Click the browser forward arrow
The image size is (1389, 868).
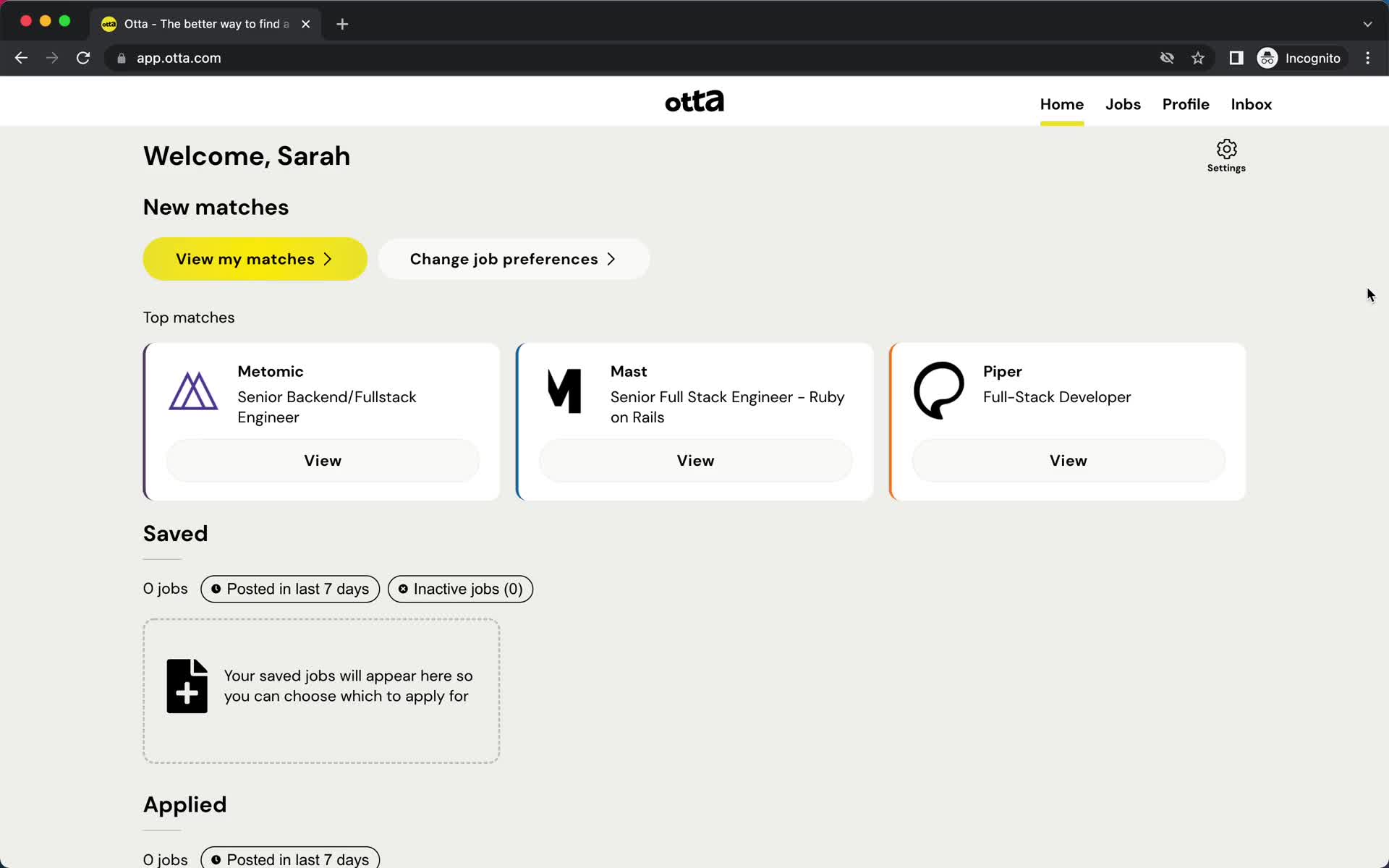[52, 58]
